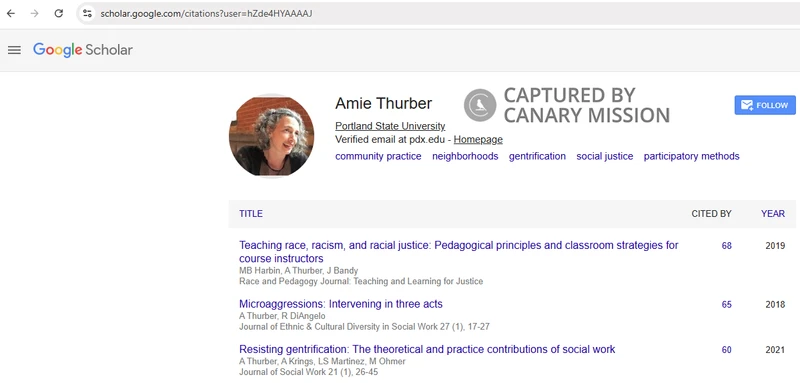Reload the page with the refresh icon
The height and width of the screenshot is (383, 800).
[x=59, y=13]
